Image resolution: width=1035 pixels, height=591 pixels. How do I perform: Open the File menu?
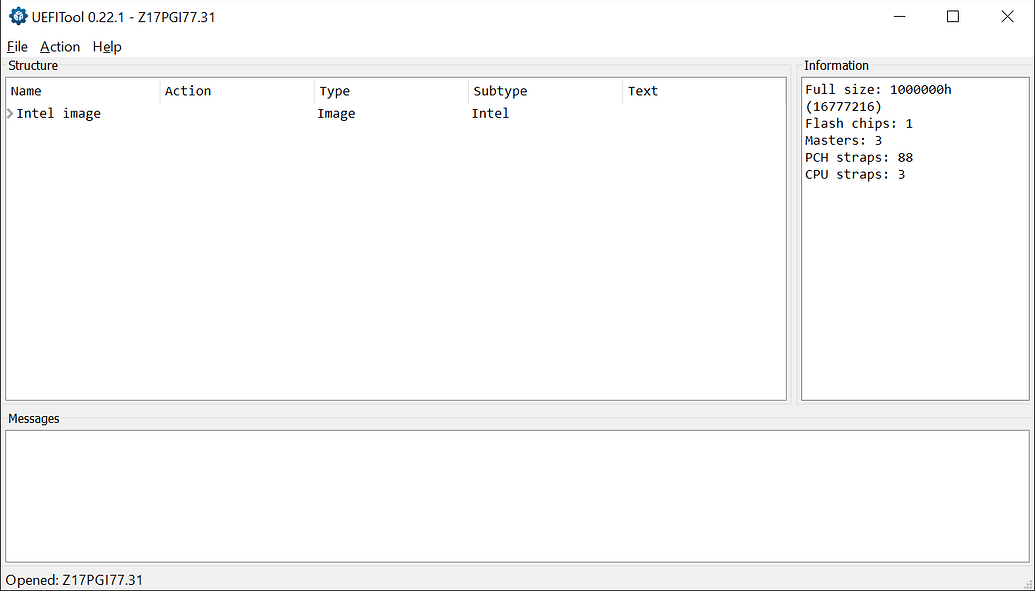[x=17, y=47]
